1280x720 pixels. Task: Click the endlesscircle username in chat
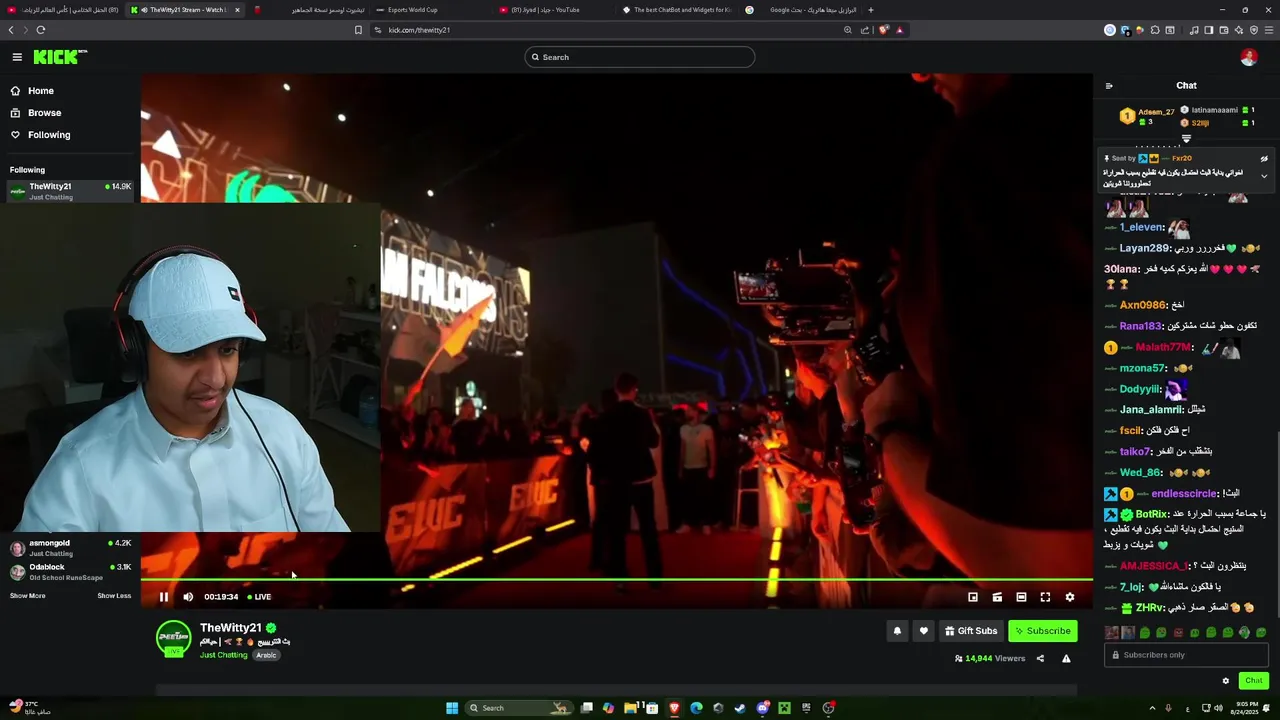pyautogui.click(x=1184, y=494)
